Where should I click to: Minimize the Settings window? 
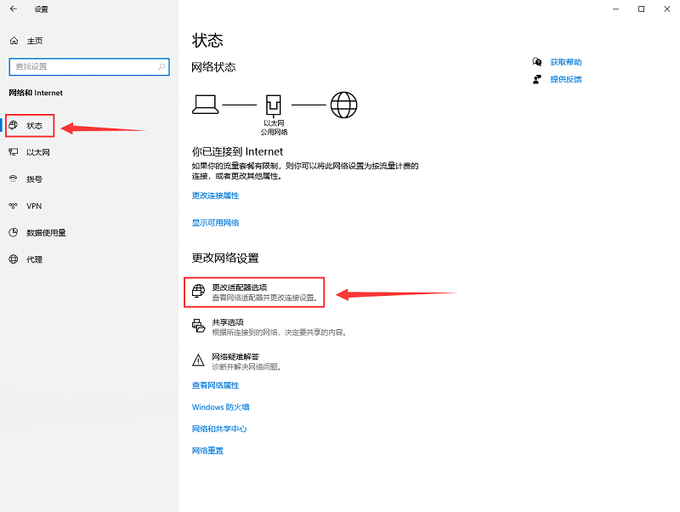[616, 9]
